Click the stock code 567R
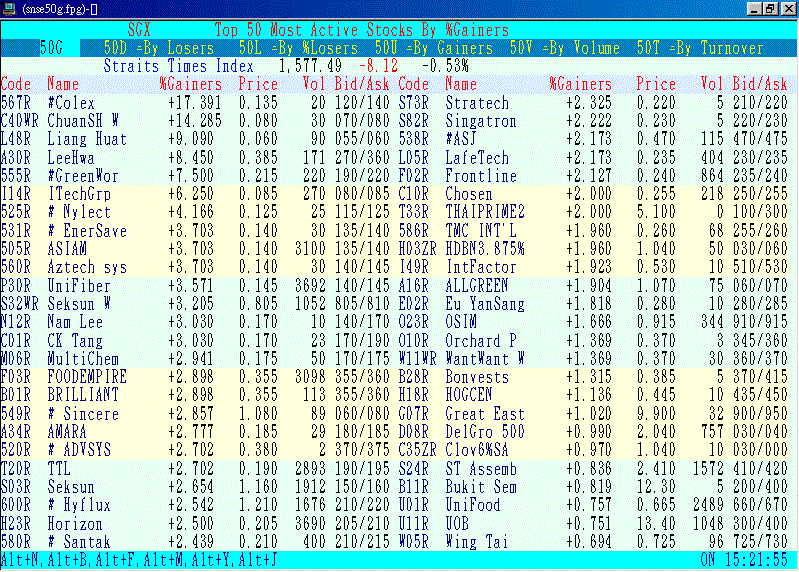Viewport: 799px width, 572px height. click(16, 103)
